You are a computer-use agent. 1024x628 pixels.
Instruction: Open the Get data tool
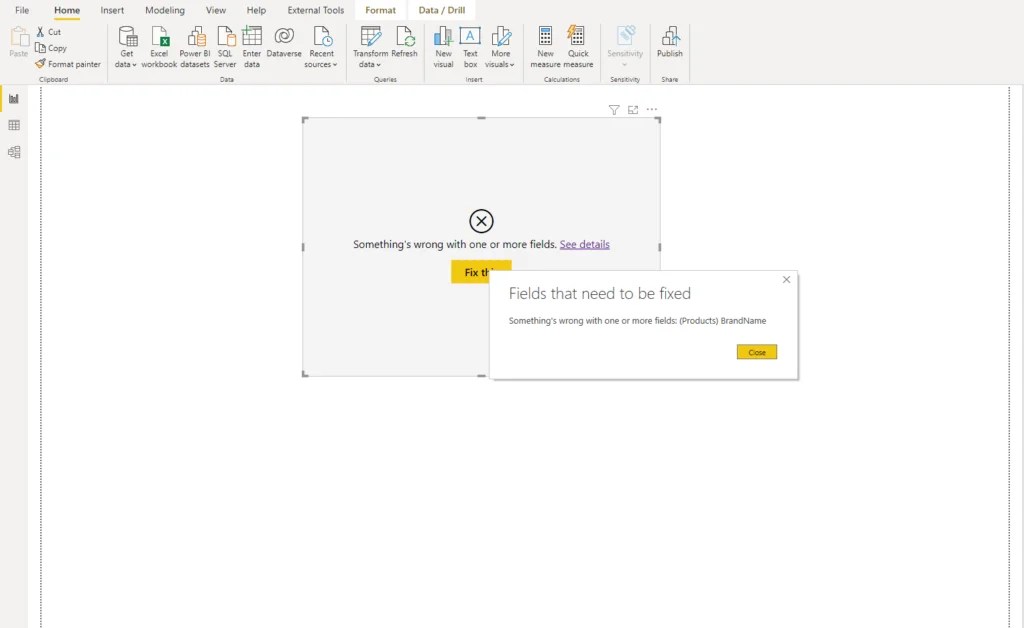[126, 47]
